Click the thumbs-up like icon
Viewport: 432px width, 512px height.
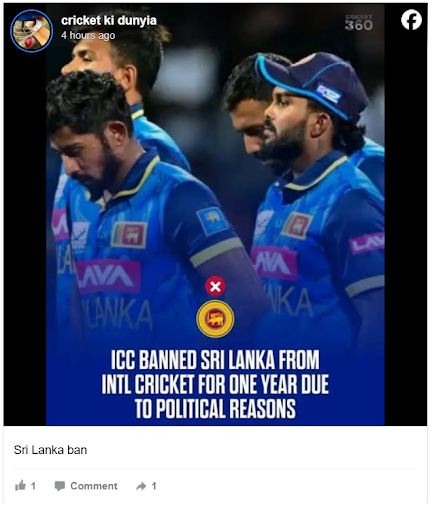tap(20, 486)
